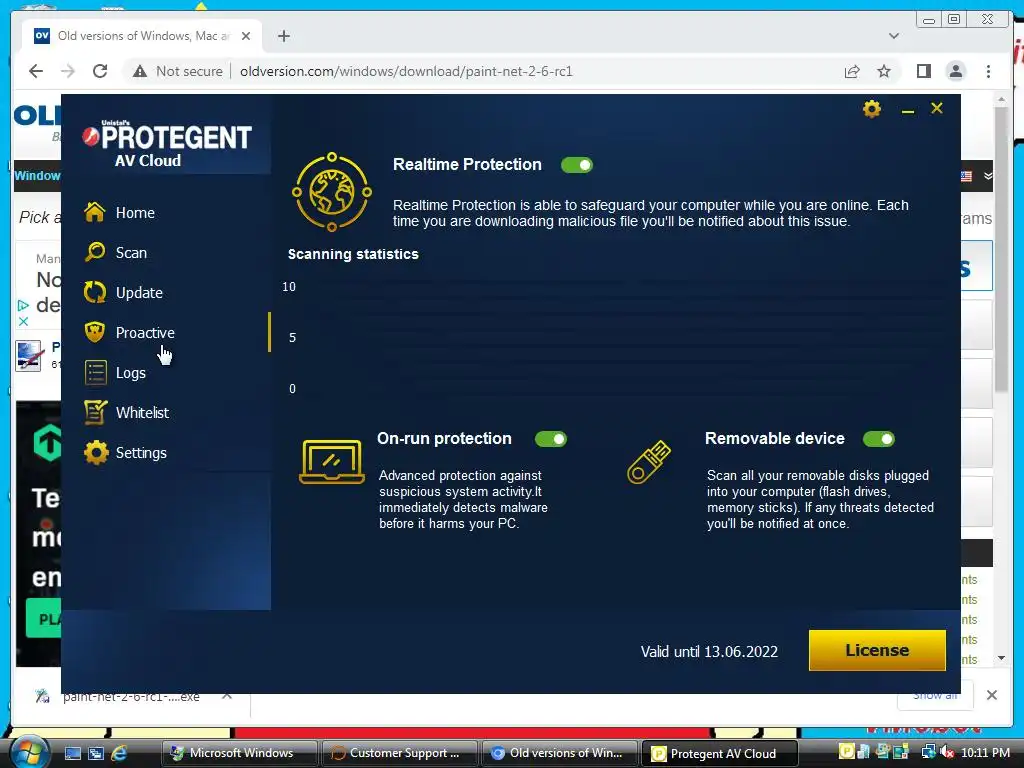Select the Update menu item
This screenshot has width=1024, height=768.
click(x=139, y=293)
